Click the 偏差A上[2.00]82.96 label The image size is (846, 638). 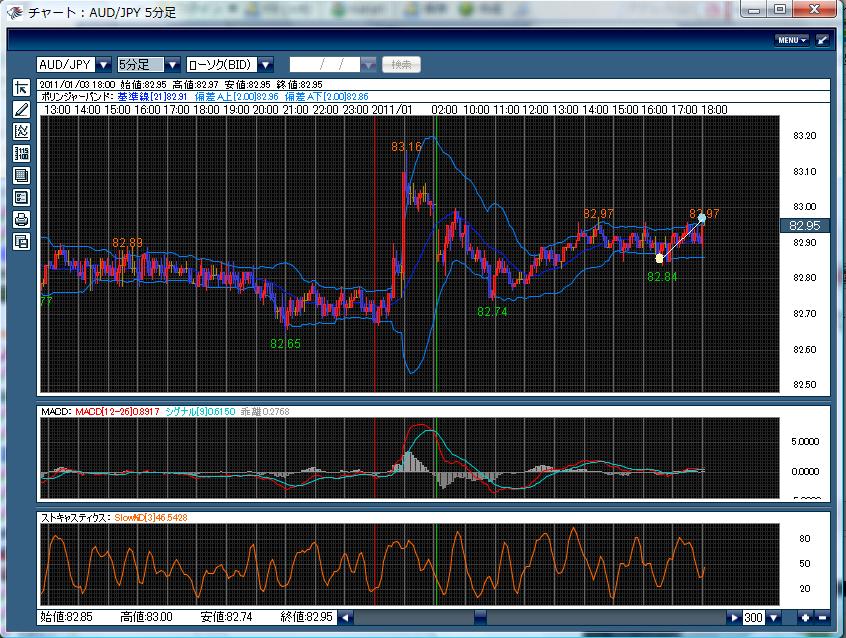click(236, 97)
